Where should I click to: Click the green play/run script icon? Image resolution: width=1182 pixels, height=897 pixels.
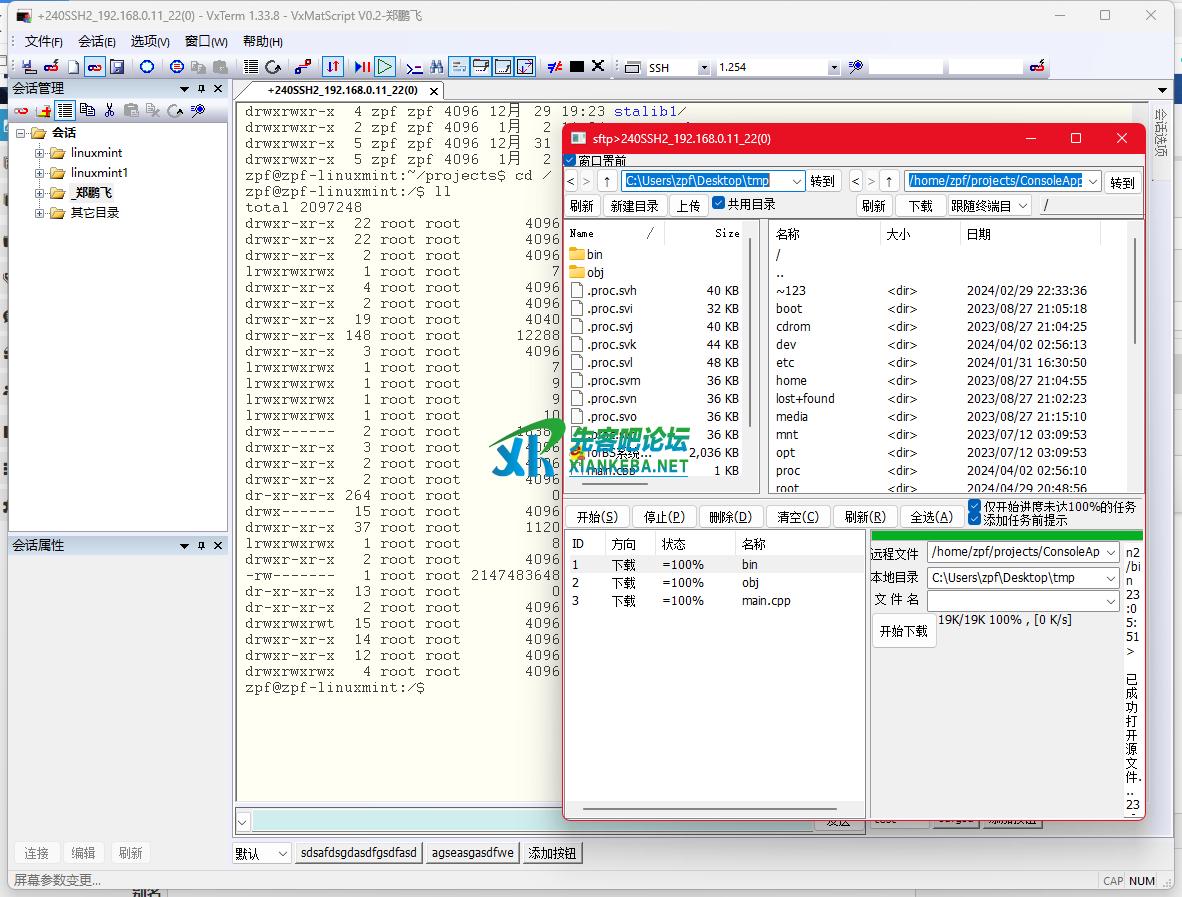(385, 67)
